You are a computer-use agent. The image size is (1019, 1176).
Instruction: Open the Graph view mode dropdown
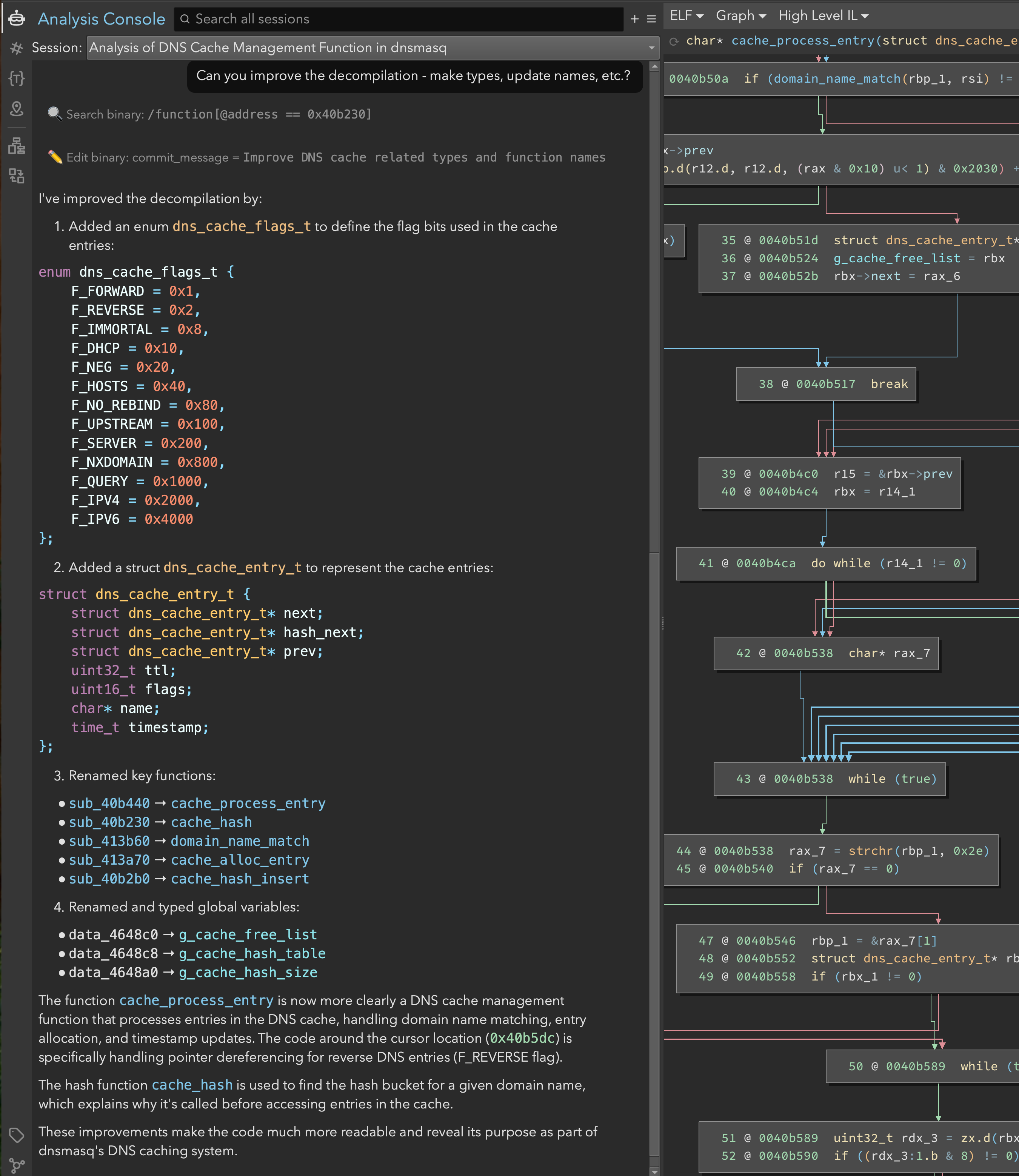[740, 16]
